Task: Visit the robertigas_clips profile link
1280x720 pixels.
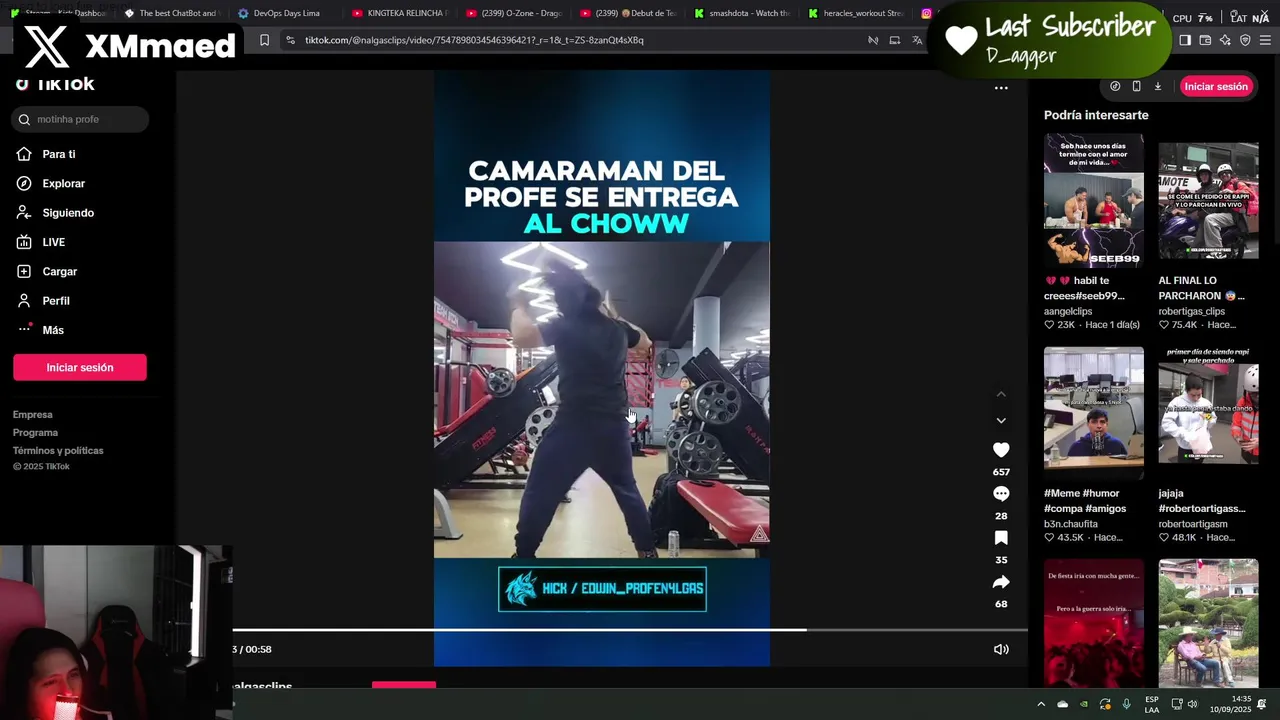Action: (1192, 311)
